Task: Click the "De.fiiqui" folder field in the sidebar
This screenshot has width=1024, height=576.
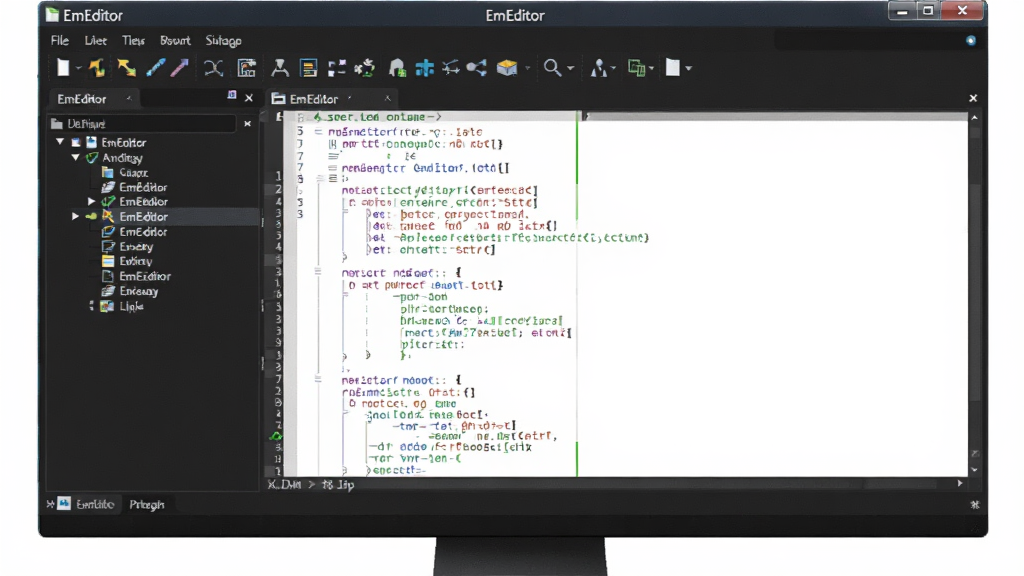Action: (x=142, y=123)
